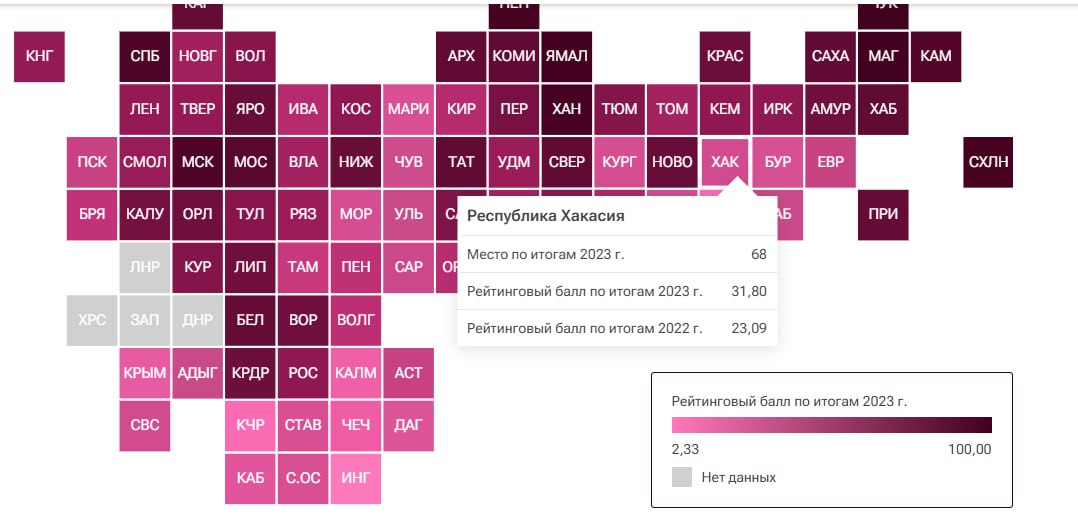Click the КНГ region tile

coord(39,56)
